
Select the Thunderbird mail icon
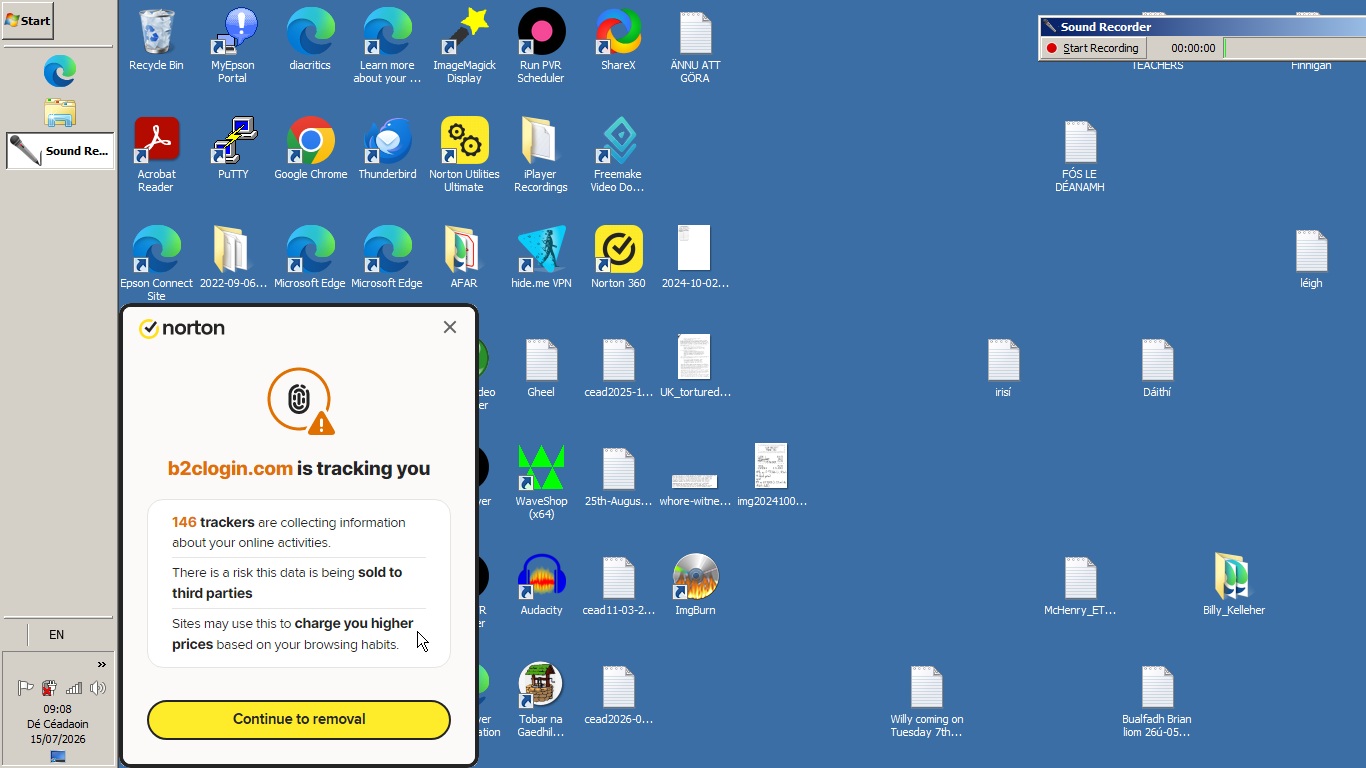(387, 149)
